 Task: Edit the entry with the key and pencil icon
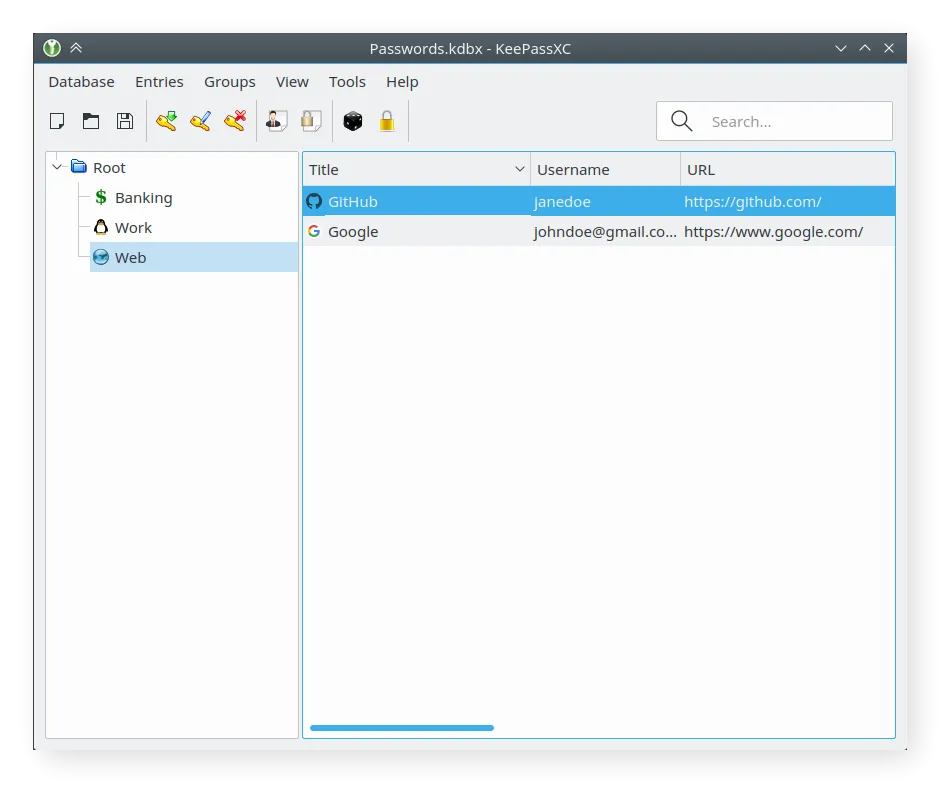click(200, 121)
